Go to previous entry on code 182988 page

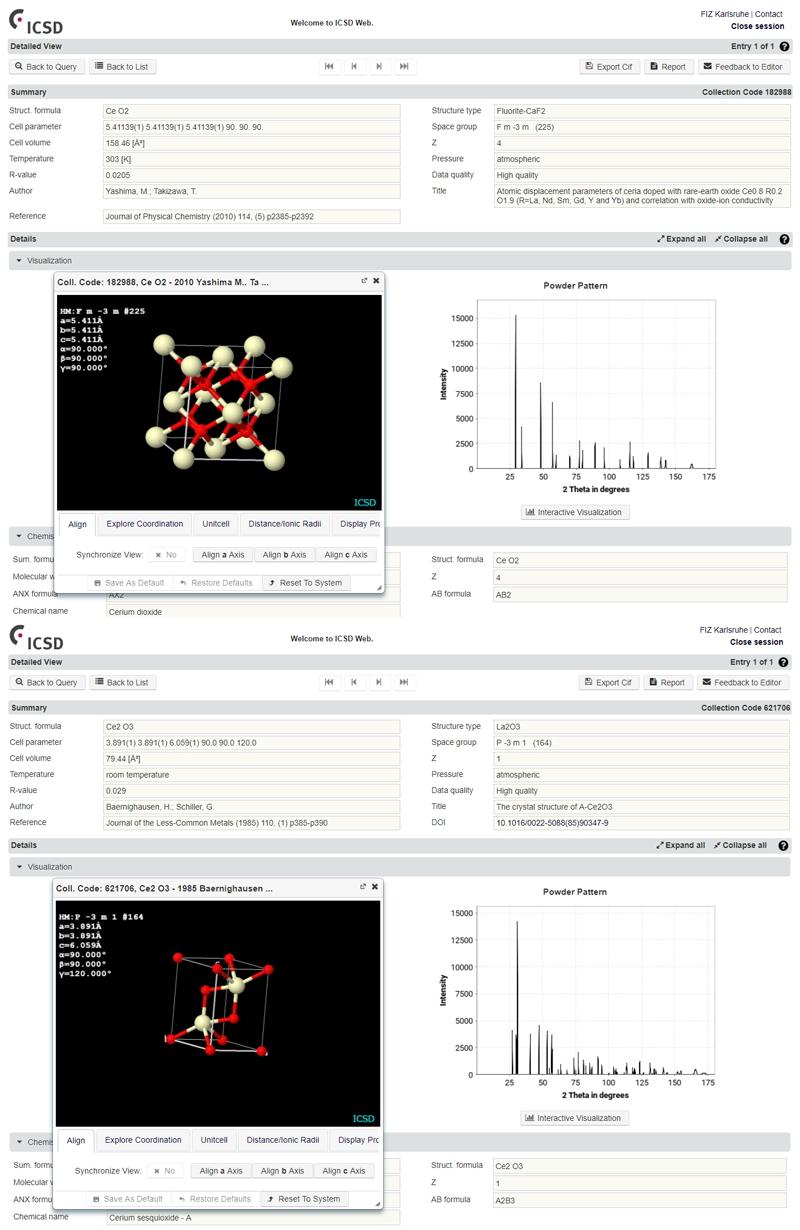[354, 67]
